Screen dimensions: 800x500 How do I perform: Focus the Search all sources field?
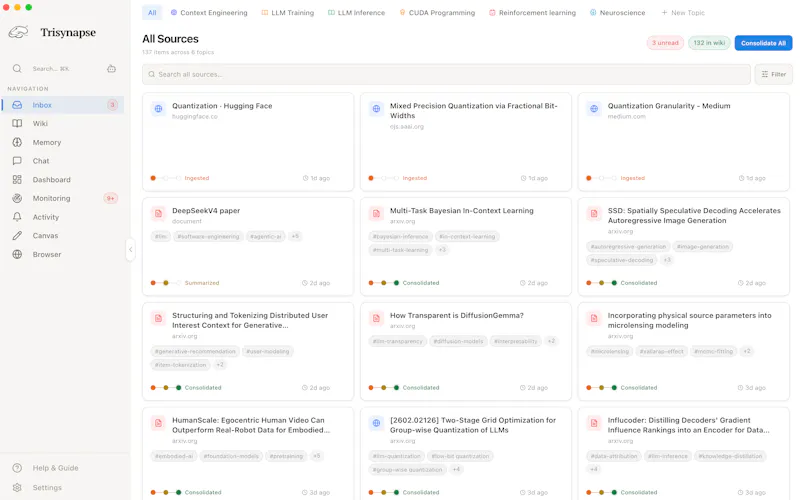click(446, 74)
